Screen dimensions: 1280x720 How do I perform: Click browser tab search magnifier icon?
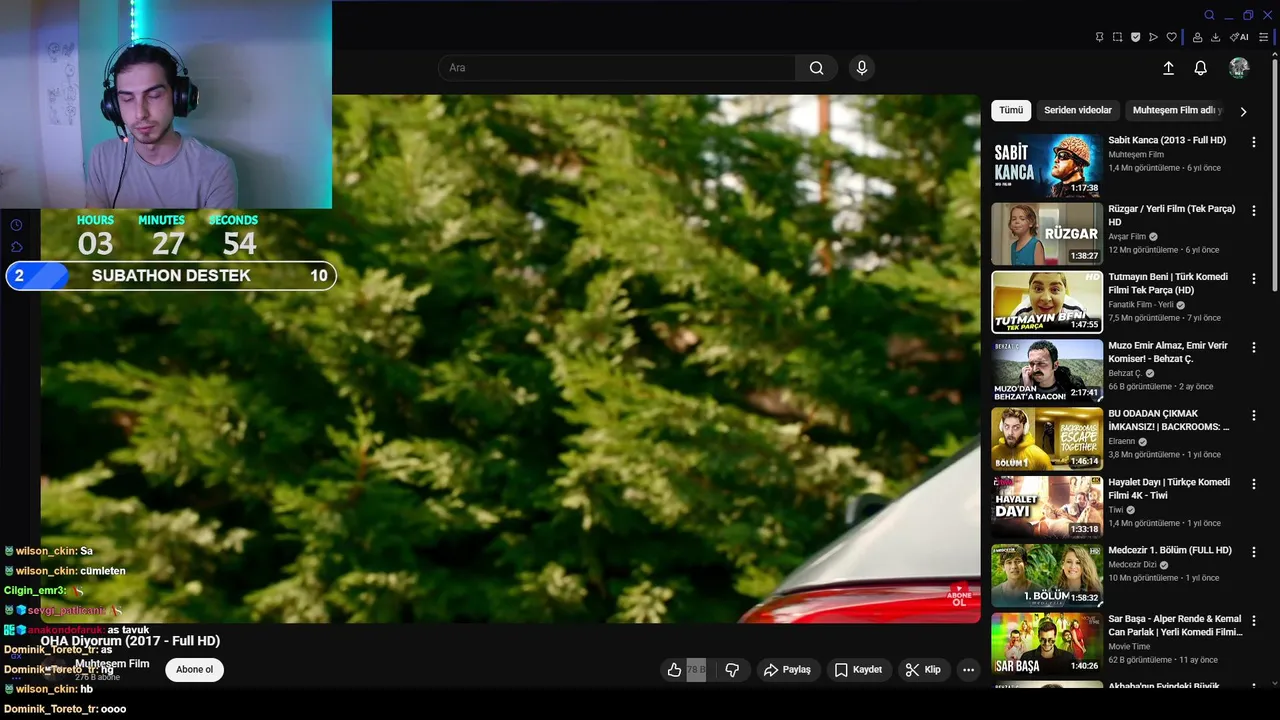1209,15
